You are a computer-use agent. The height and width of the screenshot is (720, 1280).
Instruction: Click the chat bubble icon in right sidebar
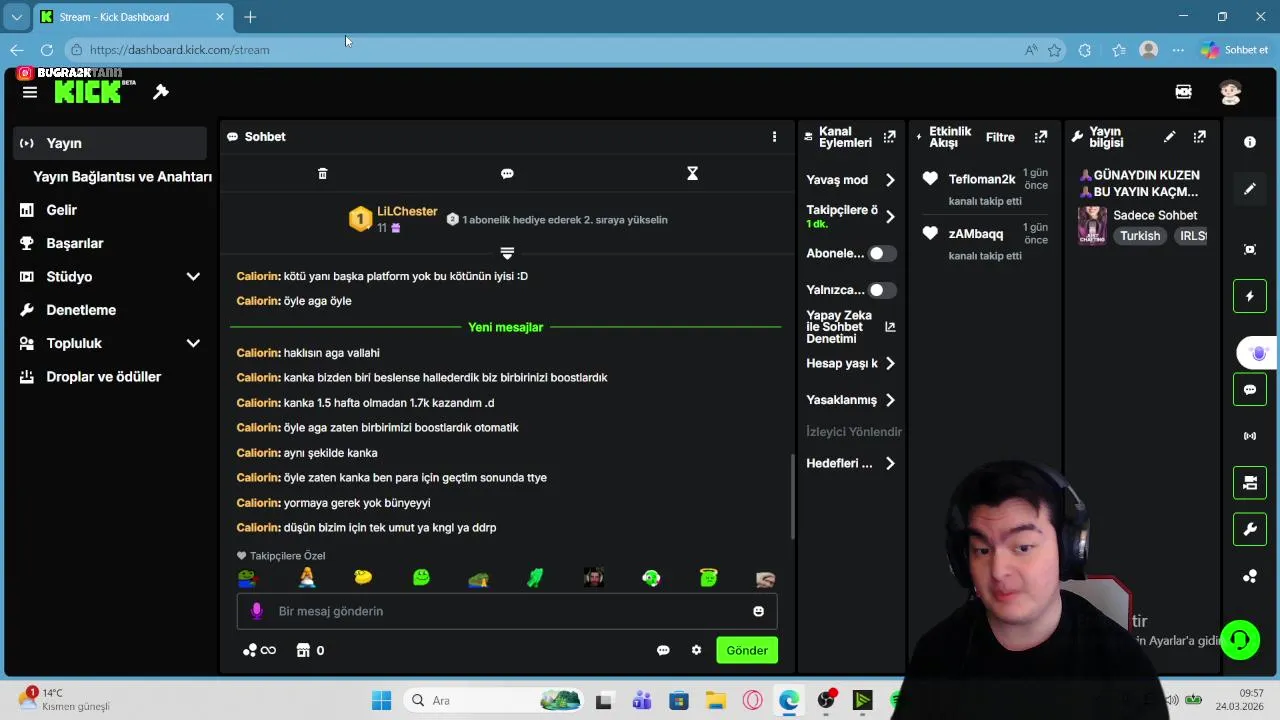(1250, 389)
